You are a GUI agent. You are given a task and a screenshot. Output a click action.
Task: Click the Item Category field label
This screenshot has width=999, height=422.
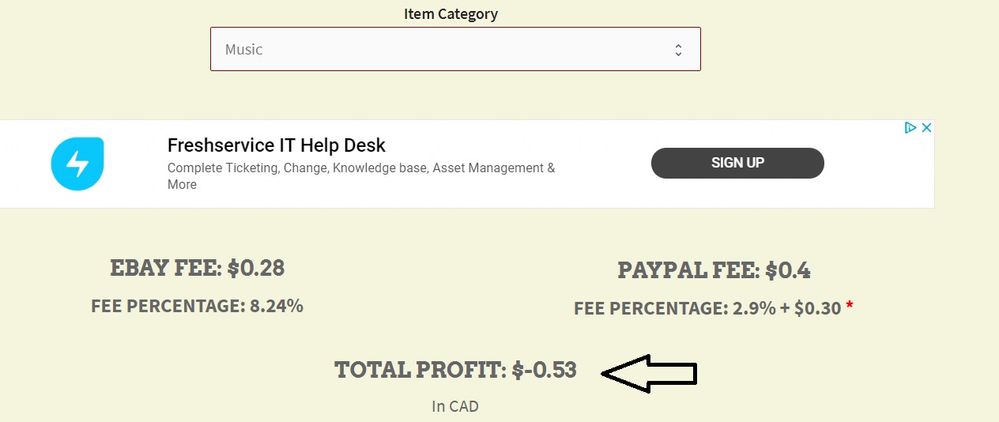[x=450, y=14]
